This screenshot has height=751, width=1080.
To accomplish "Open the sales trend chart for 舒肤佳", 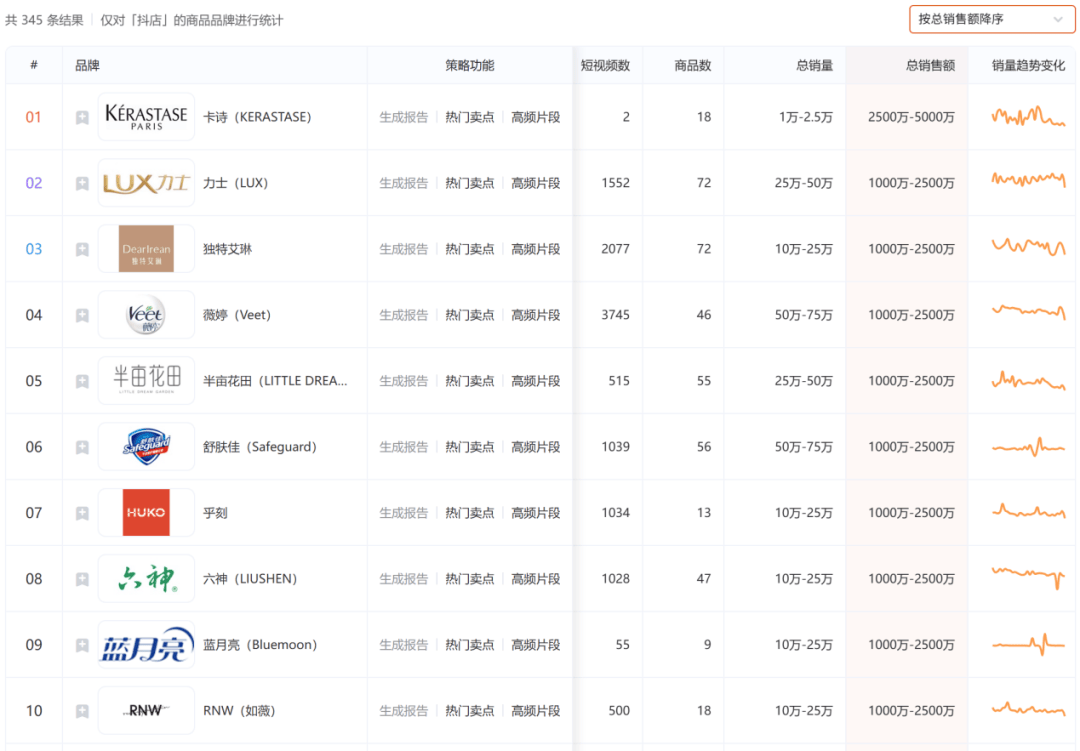I will click(x=1028, y=447).
